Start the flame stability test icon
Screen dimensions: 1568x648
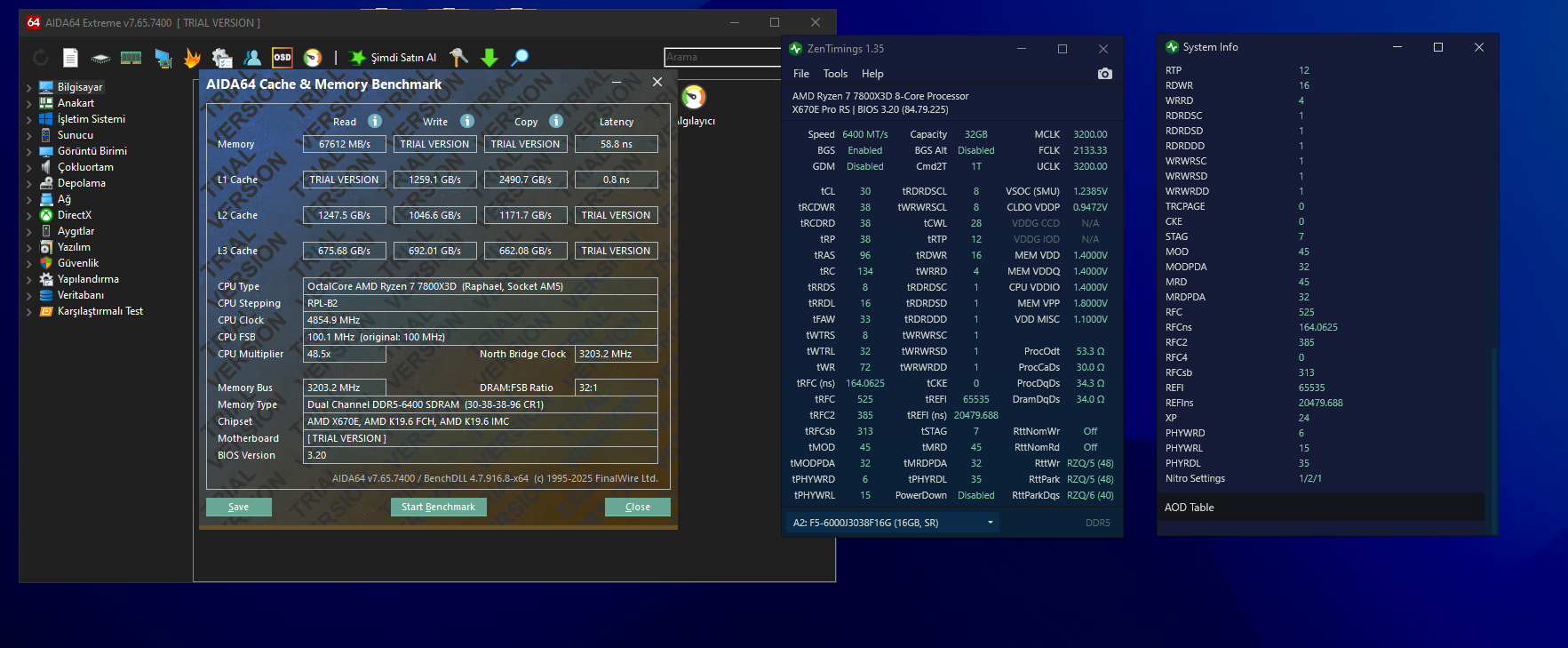[x=192, y=58]
